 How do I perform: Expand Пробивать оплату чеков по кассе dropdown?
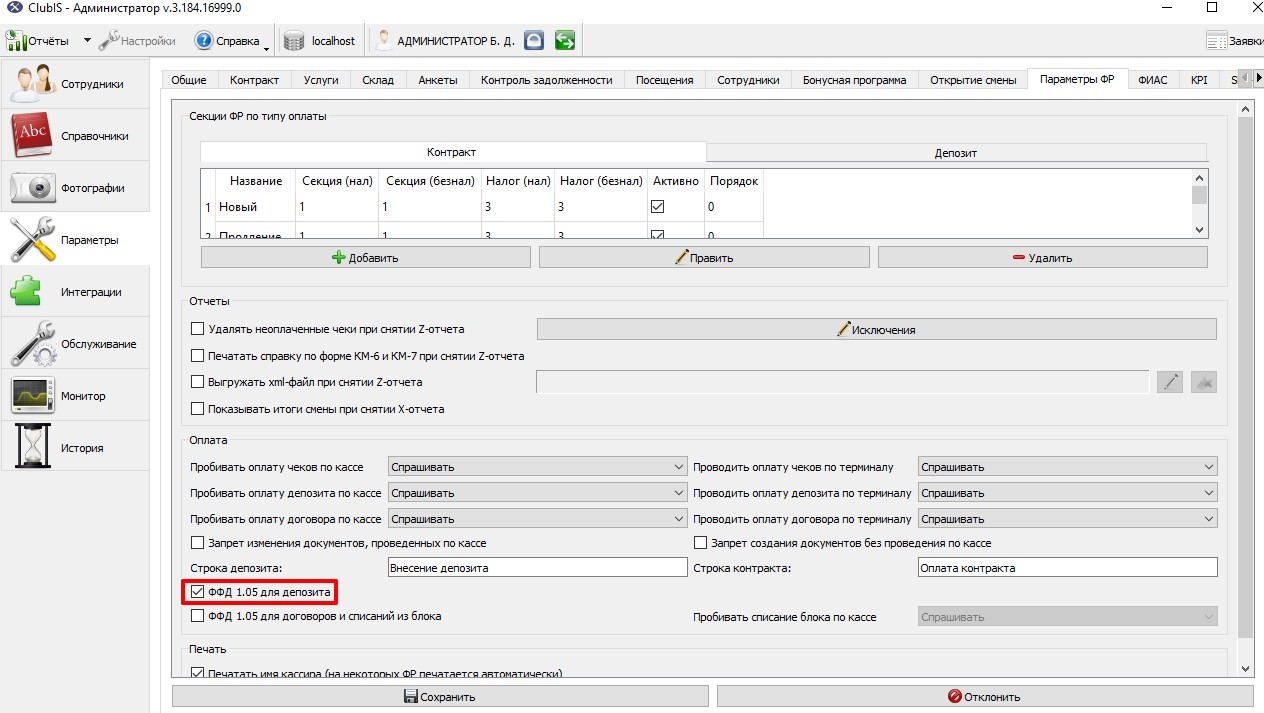point(537,467)
